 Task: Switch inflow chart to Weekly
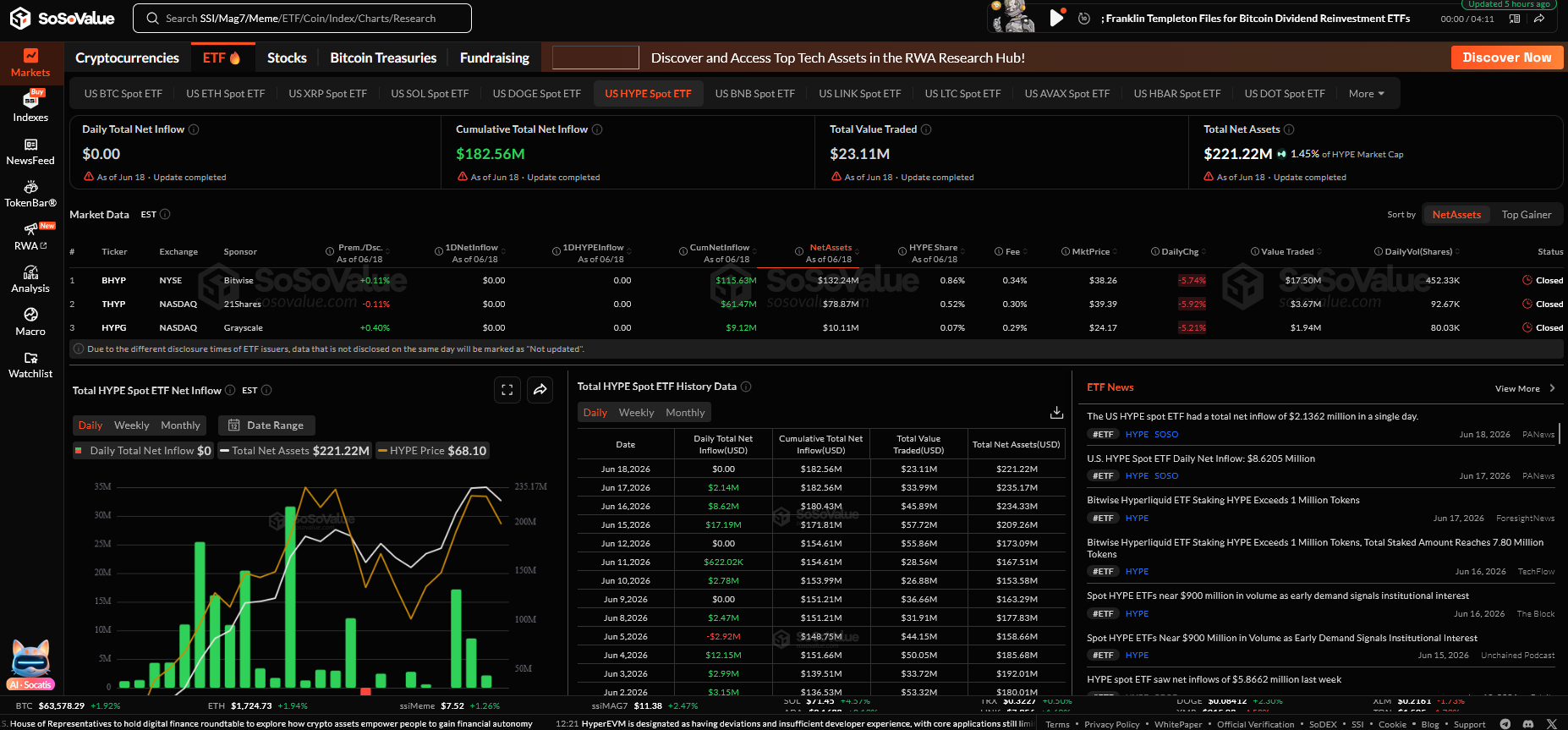tap(131, 425)
